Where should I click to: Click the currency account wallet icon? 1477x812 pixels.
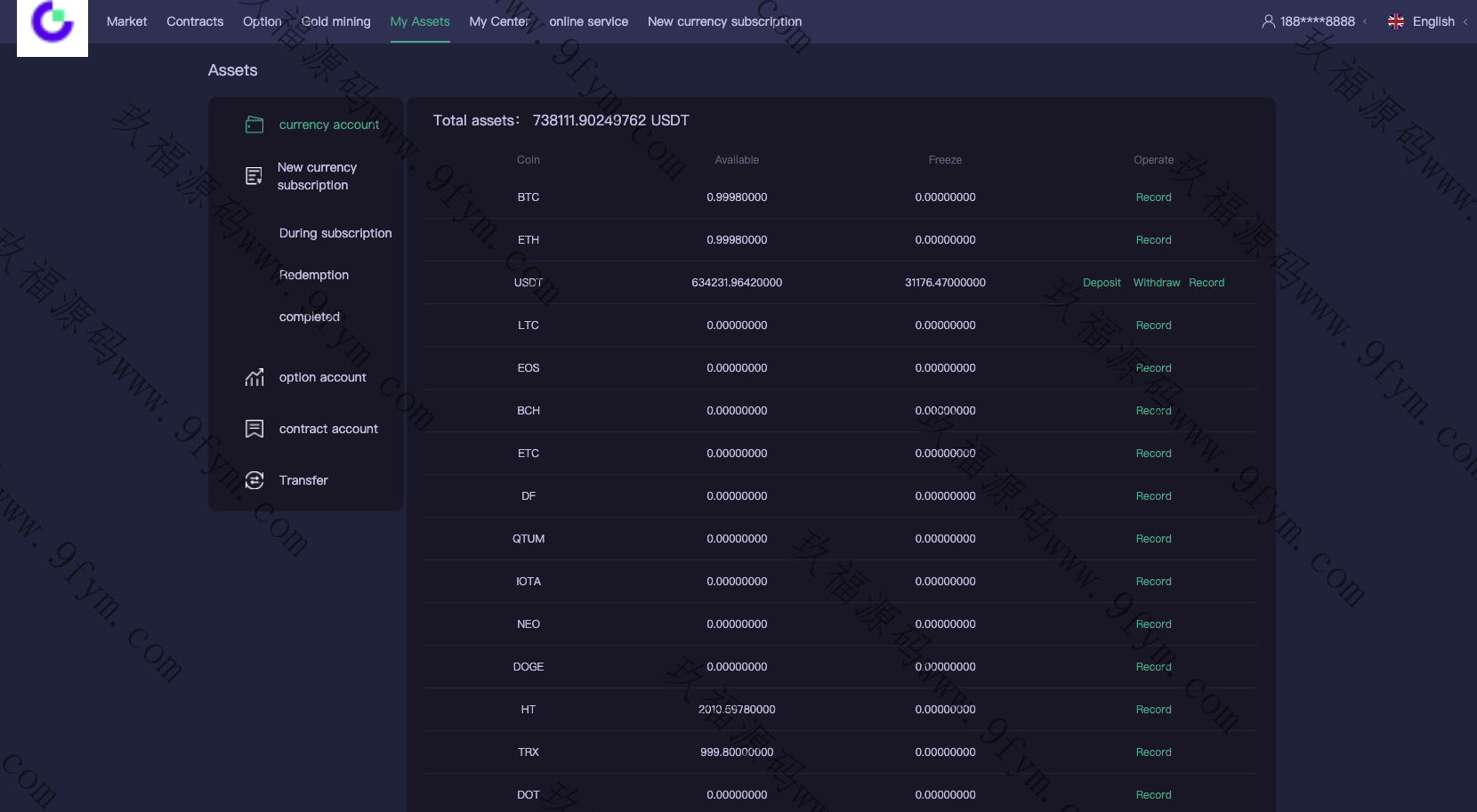coord(254,125)
